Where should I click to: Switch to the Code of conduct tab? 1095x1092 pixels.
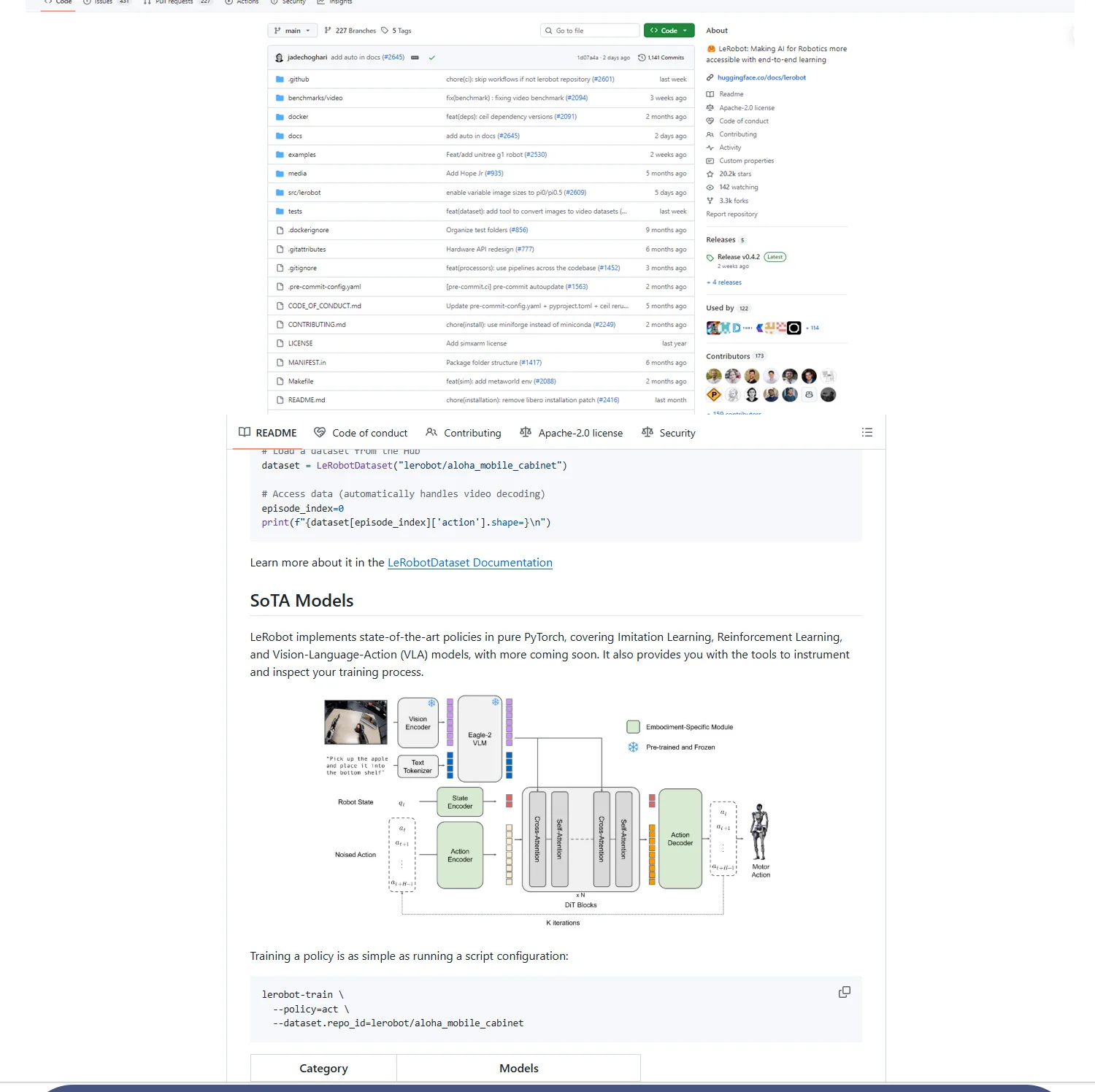click(x=361, y=433)
